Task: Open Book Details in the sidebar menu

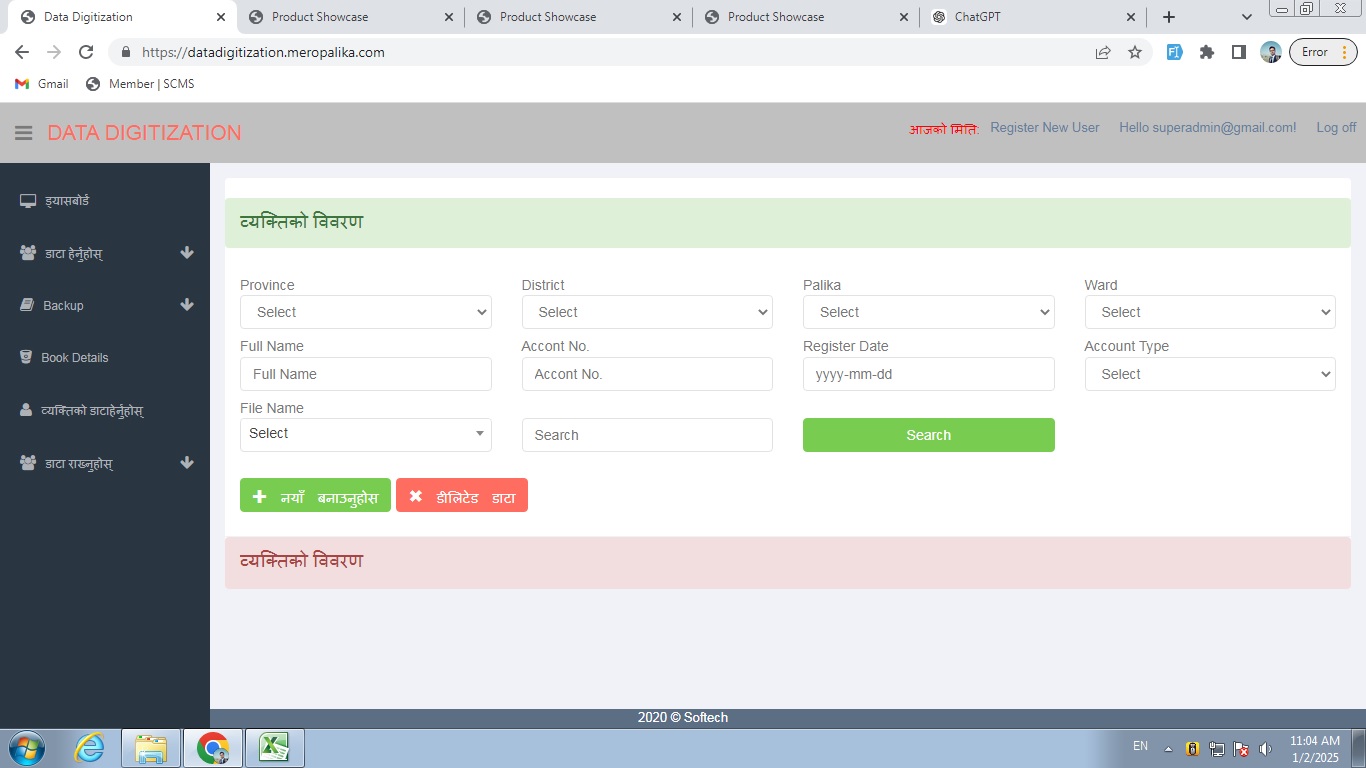Action: click(75, 358)
